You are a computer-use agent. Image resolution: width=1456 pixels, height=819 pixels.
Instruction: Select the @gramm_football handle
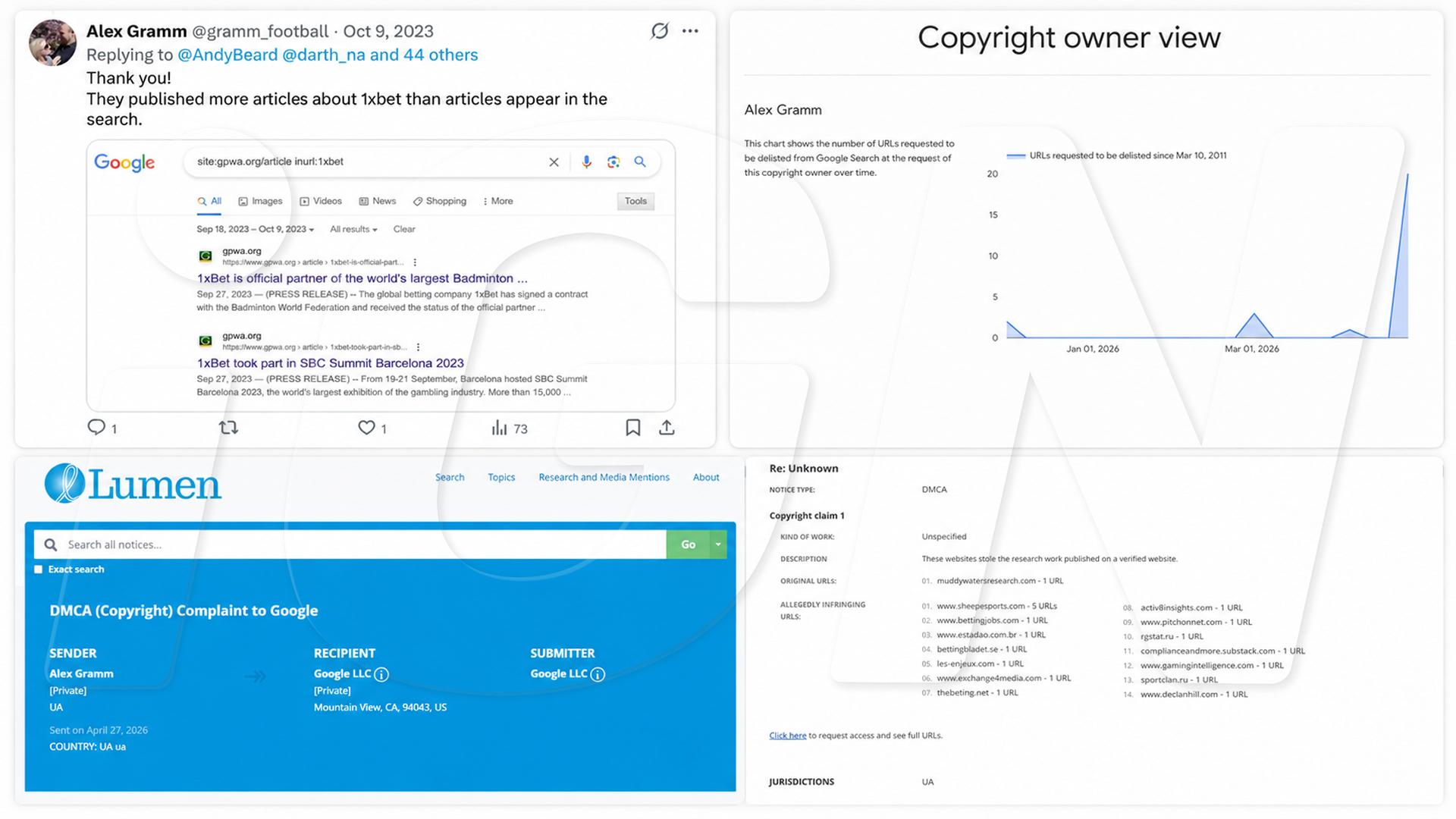tap(260, 31)
